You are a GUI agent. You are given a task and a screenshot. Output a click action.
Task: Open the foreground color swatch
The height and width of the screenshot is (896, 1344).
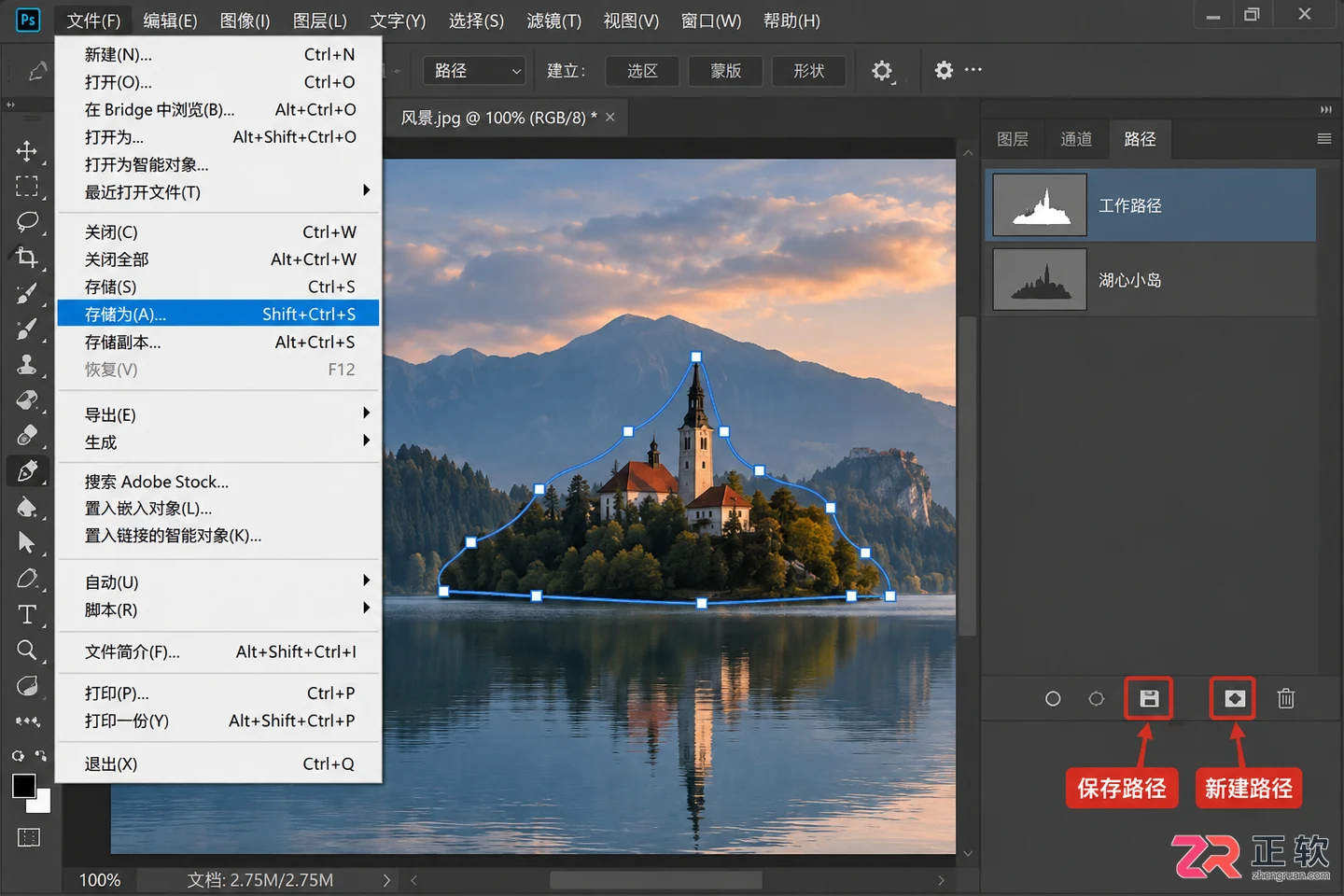point(24,786)
